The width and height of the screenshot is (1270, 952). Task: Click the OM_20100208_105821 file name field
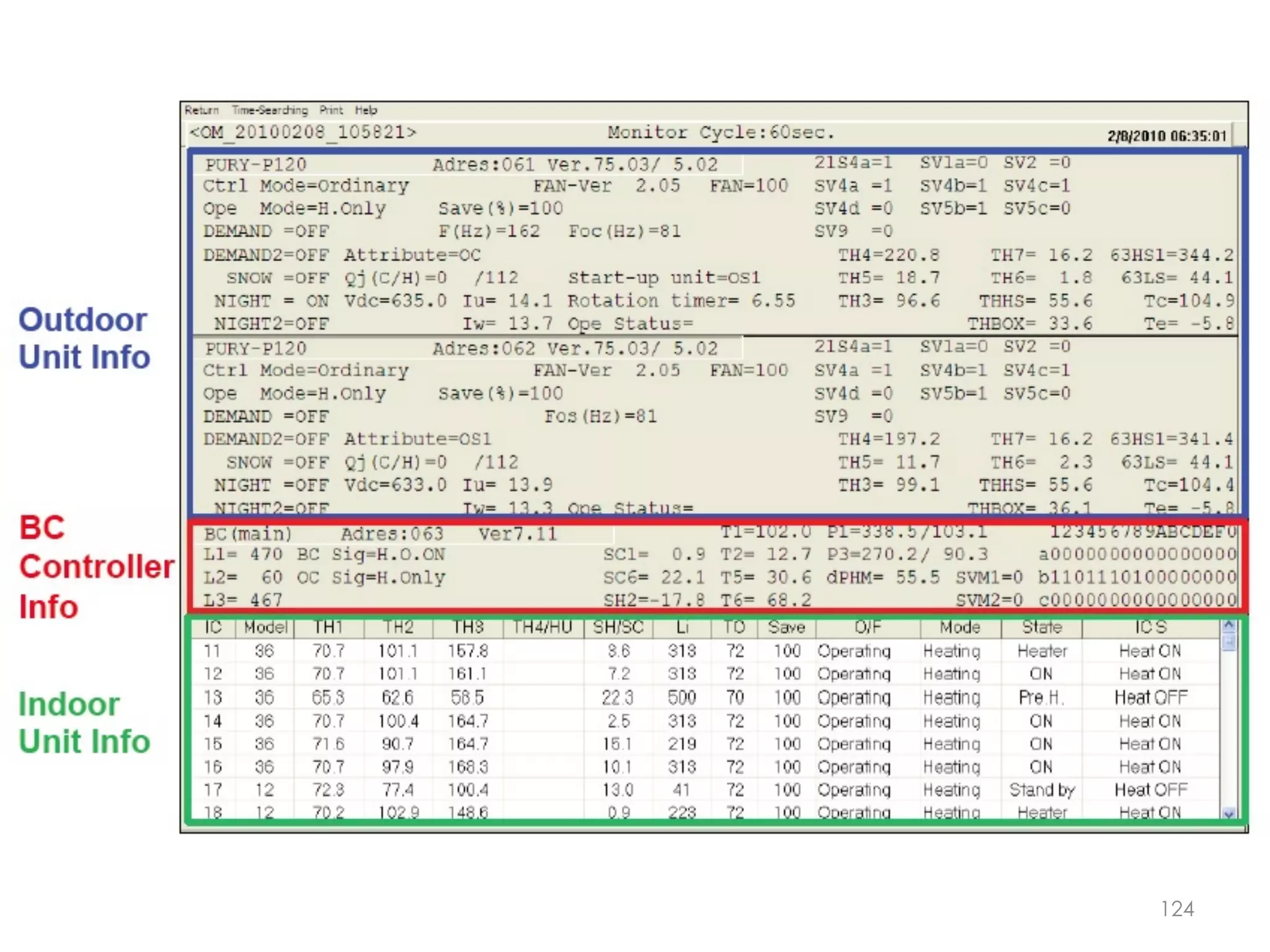(303, 133)
